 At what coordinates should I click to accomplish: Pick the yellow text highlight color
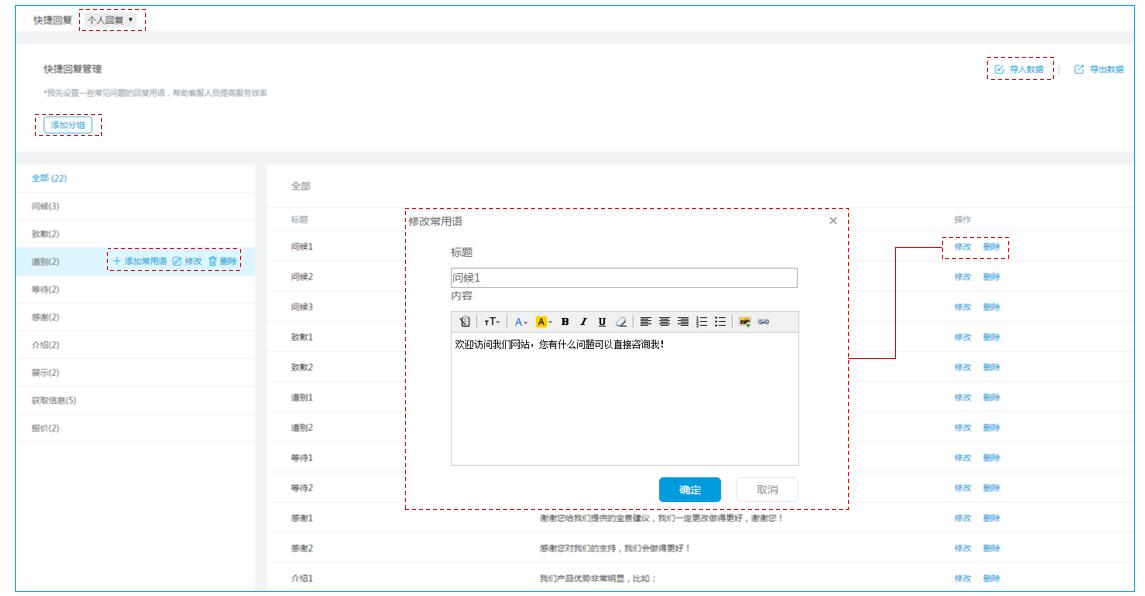(542, 322)
